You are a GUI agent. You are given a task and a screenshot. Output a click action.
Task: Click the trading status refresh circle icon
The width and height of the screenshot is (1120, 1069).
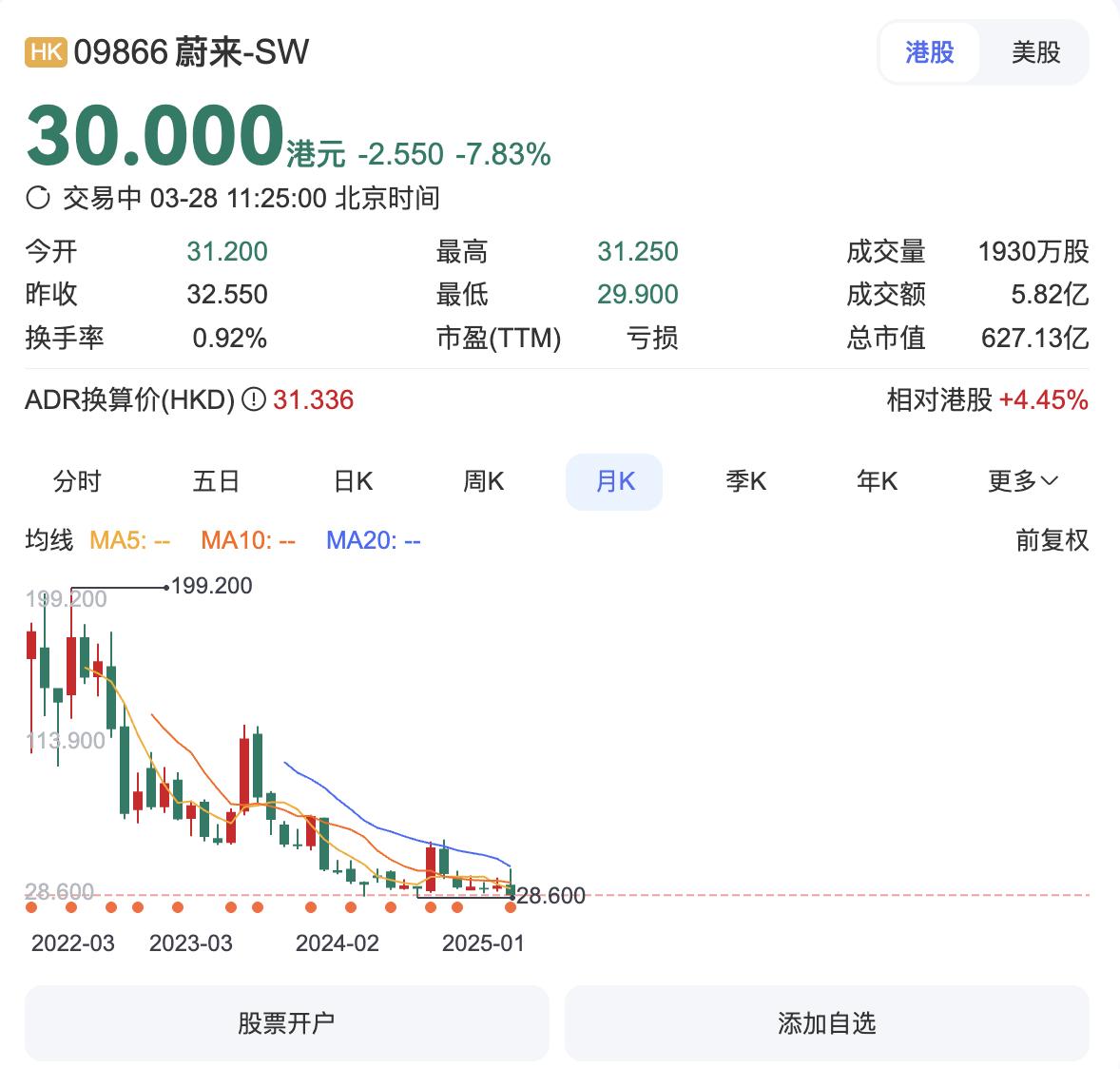click(x=38, y=198)
